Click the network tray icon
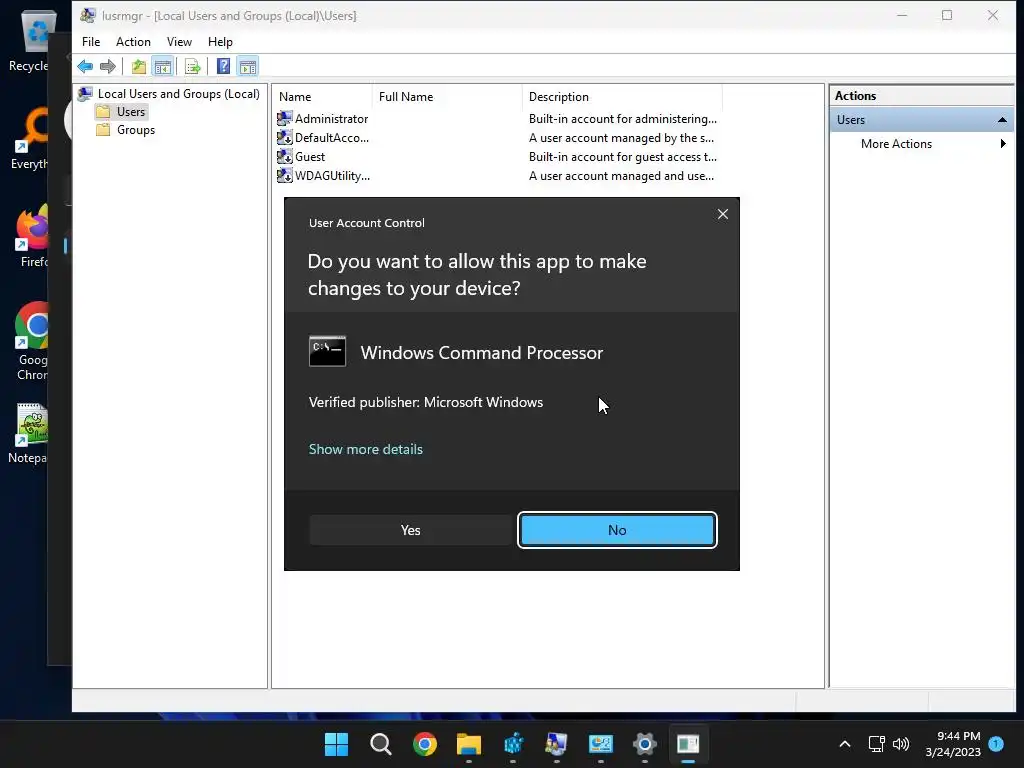Screen dimensions: 1024x768 (876, 744)
